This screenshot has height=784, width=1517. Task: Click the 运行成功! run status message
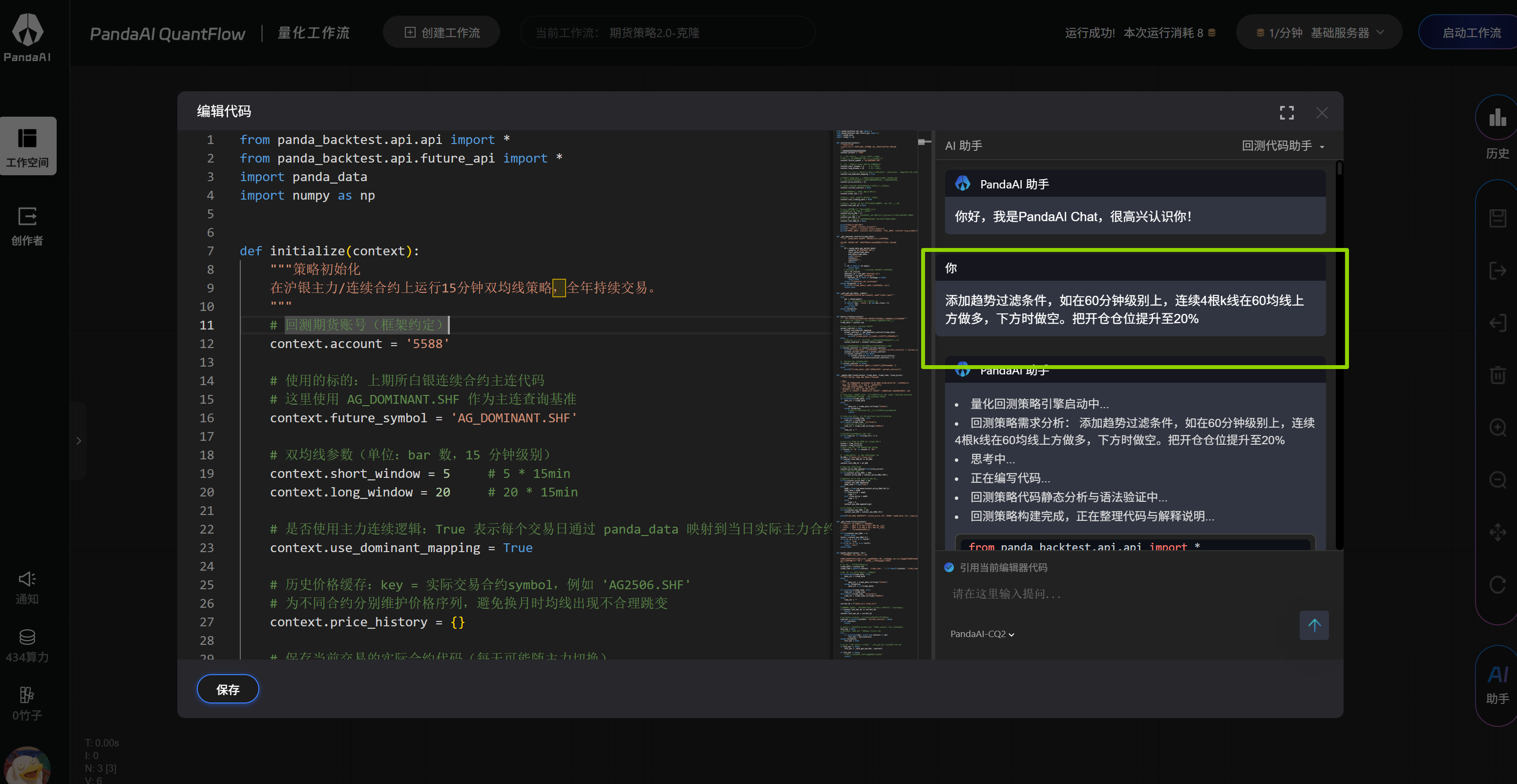1090,33
